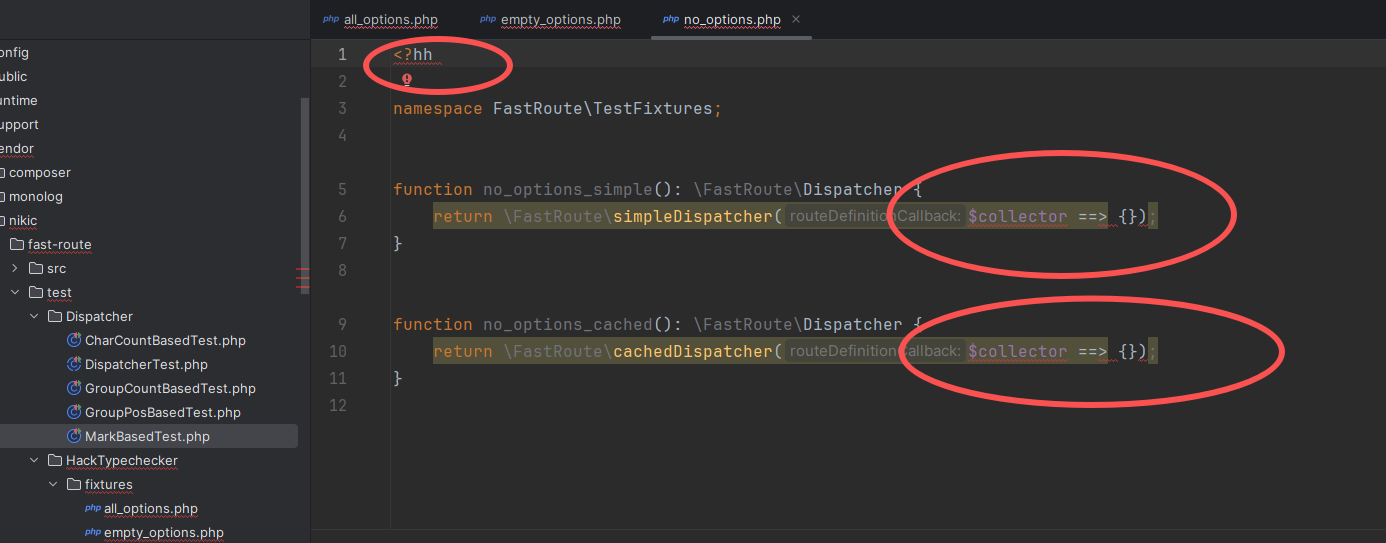The width and height of the screenshot is (1386, 543).
Task: Click line number 9 in the gutter
Action: (x=342, y=325)
